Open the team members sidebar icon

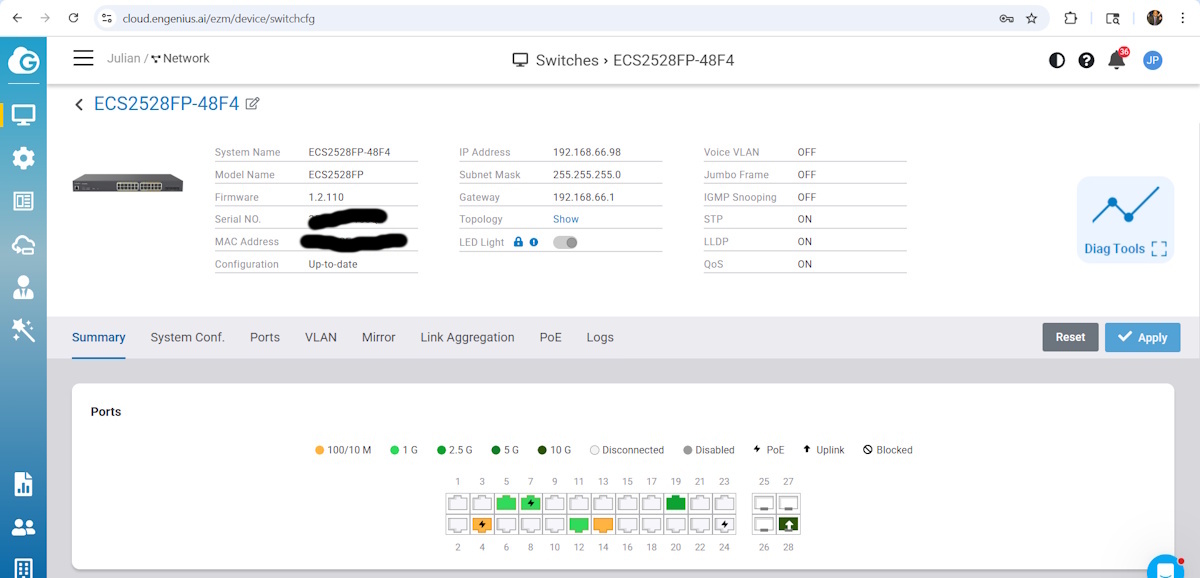23,527
